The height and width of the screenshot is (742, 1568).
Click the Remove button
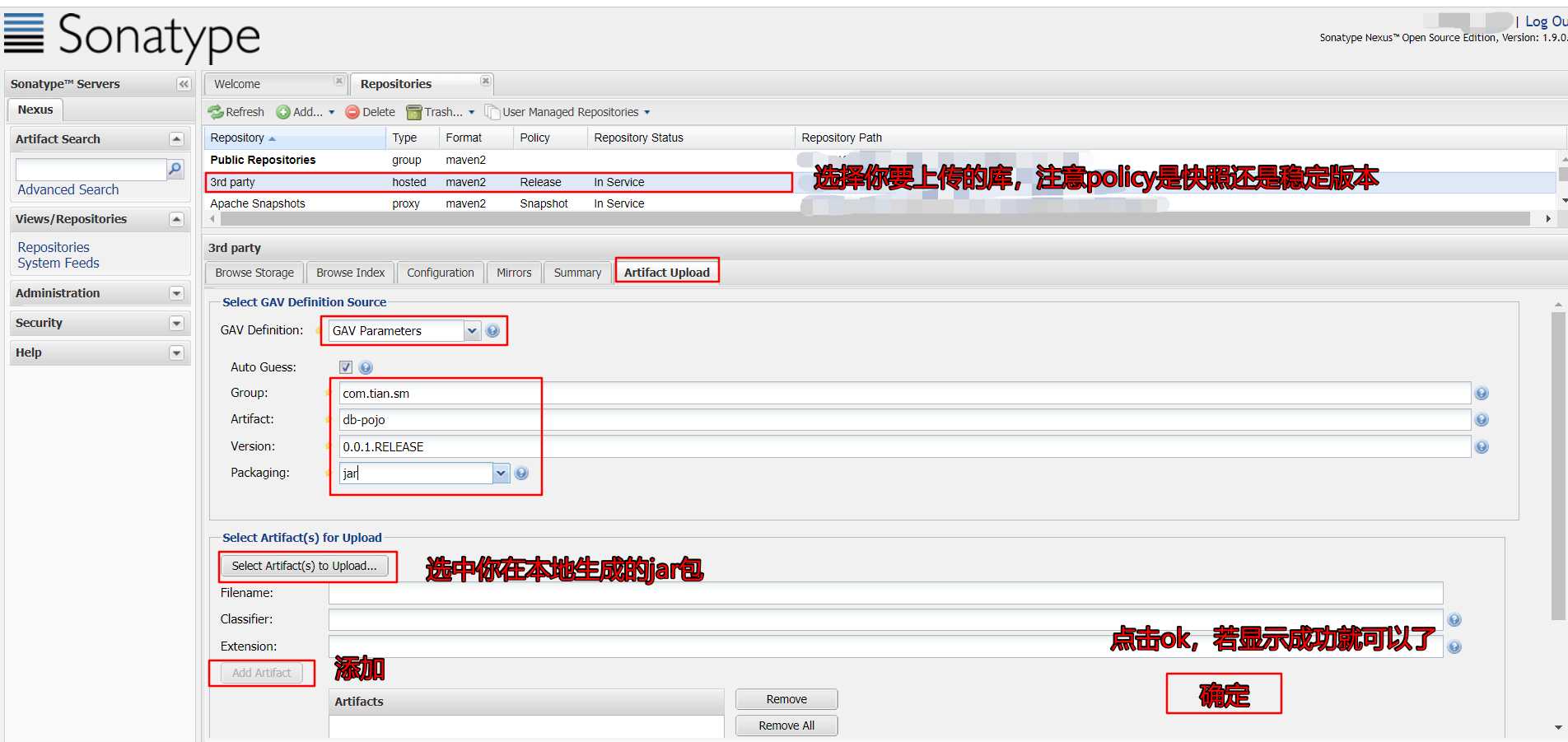tap(786, 699)
